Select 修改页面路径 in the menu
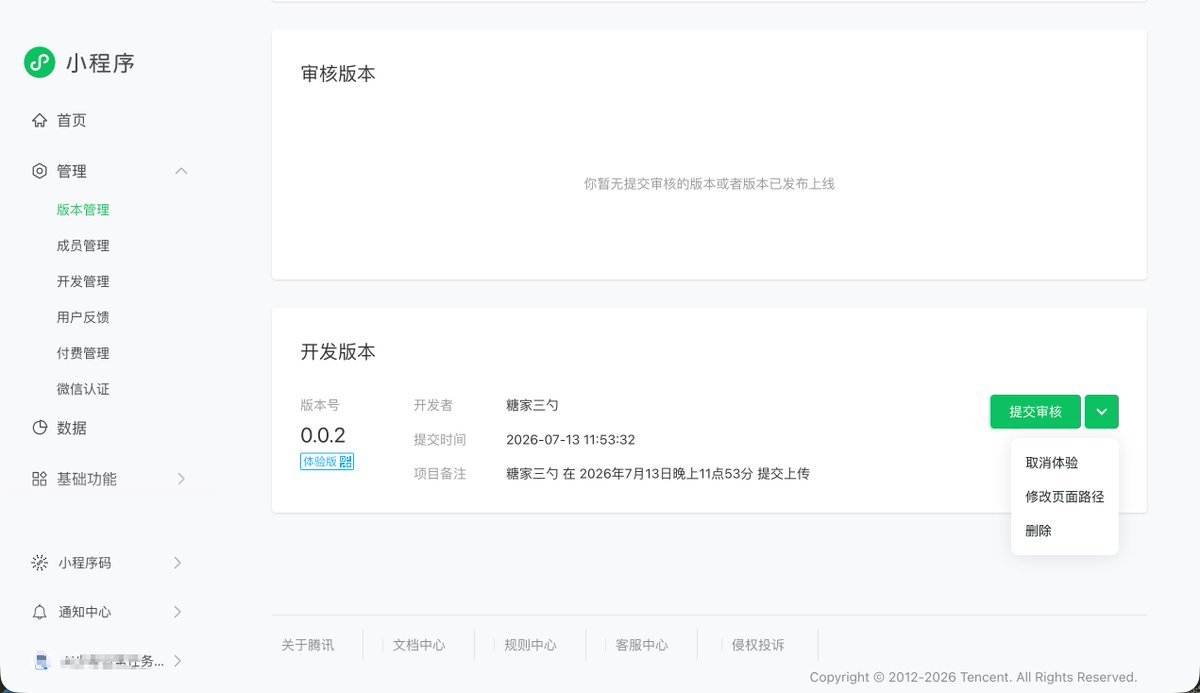This screenshot has height=693, width=1200. (1065, 497)
